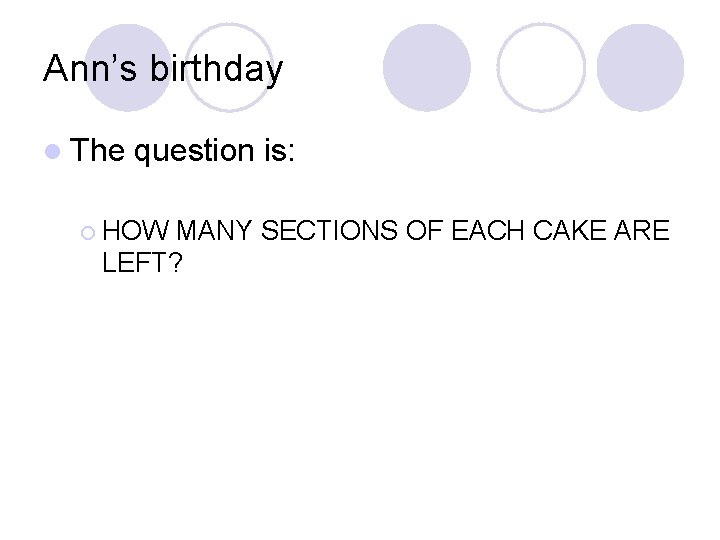Click the word "OF" in the sub-bullet
The height and width of the screenshot is (540, 720).
425,230
